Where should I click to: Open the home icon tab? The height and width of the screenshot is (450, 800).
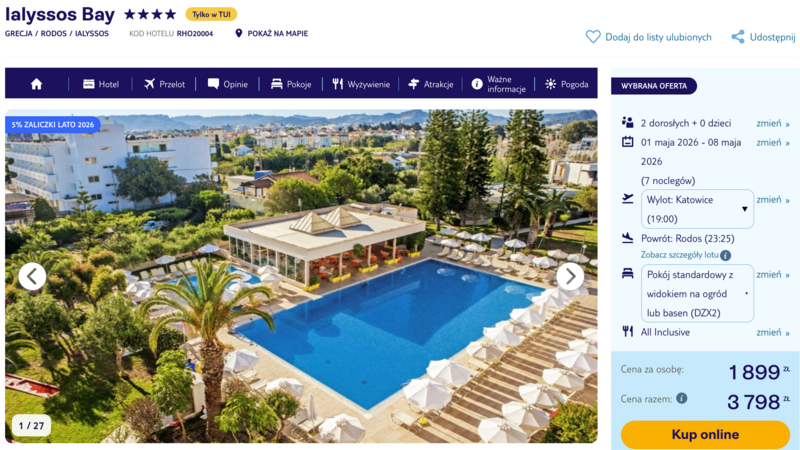[36, 84]
